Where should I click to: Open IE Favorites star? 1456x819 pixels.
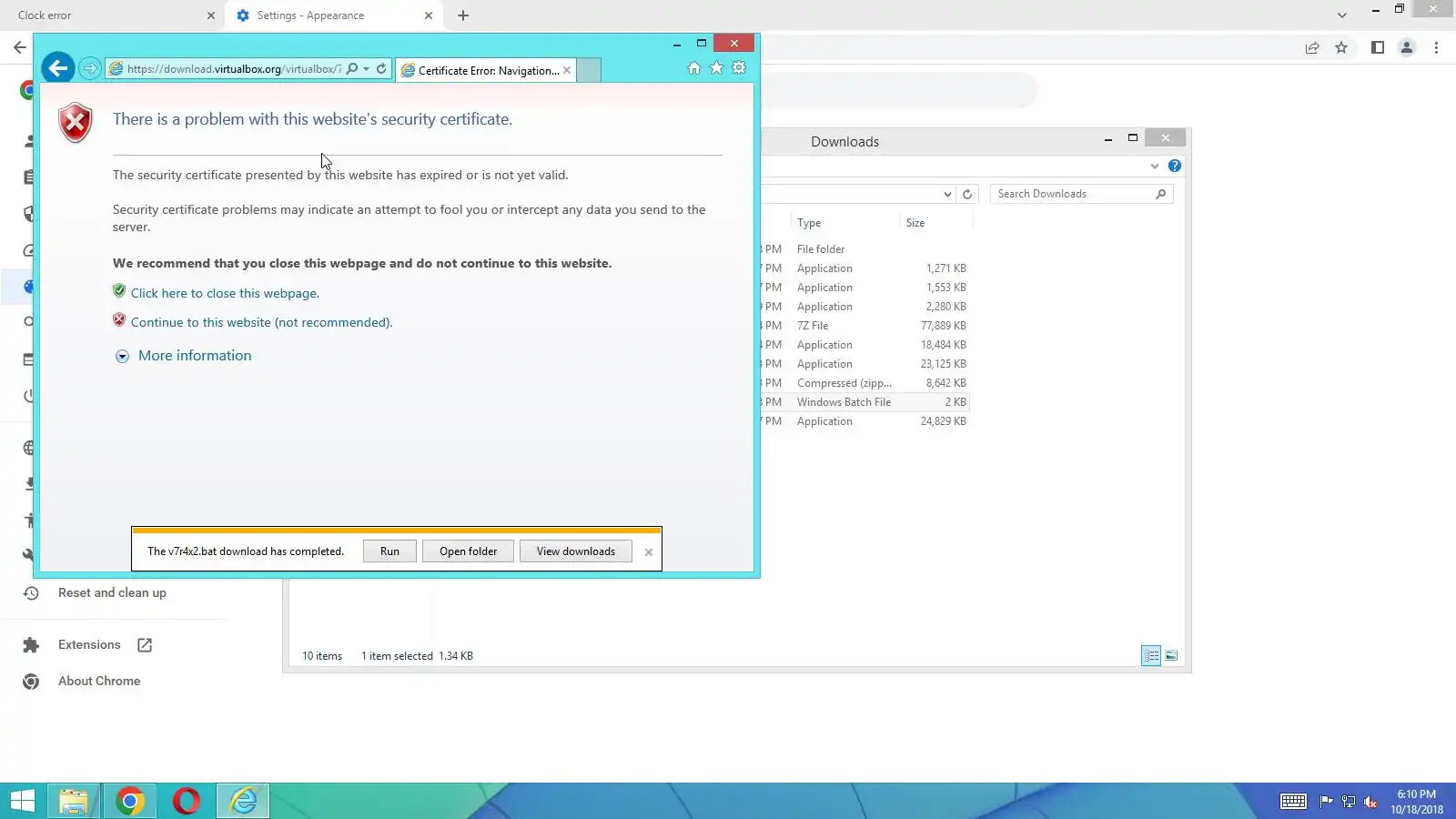click(x=716, y=68)
